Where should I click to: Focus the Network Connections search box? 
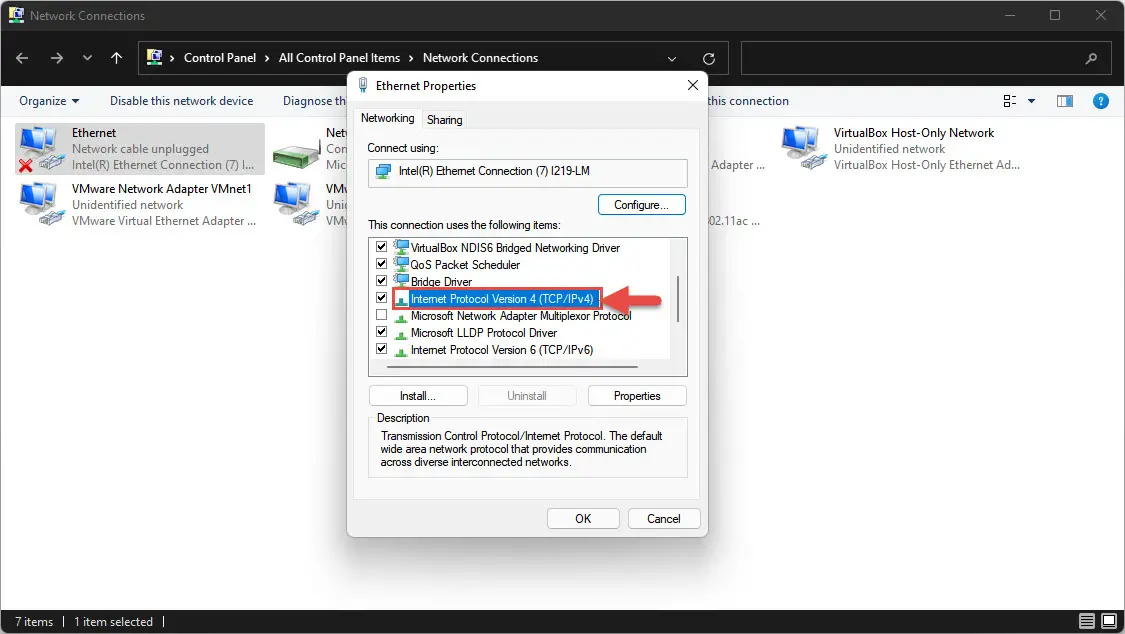[926, 58]
